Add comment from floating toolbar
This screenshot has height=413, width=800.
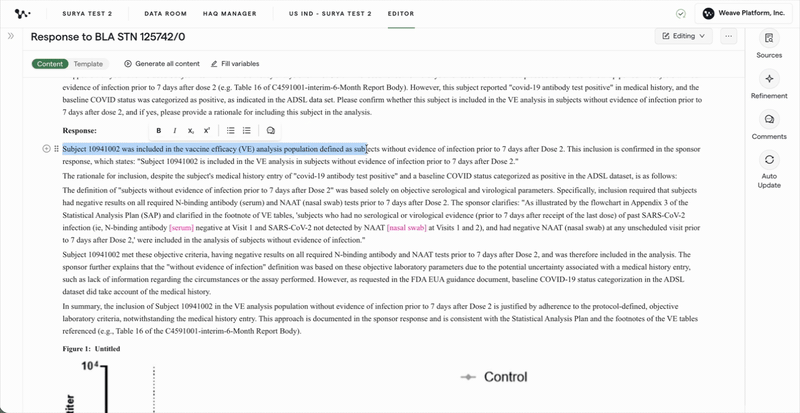point(270,131)
